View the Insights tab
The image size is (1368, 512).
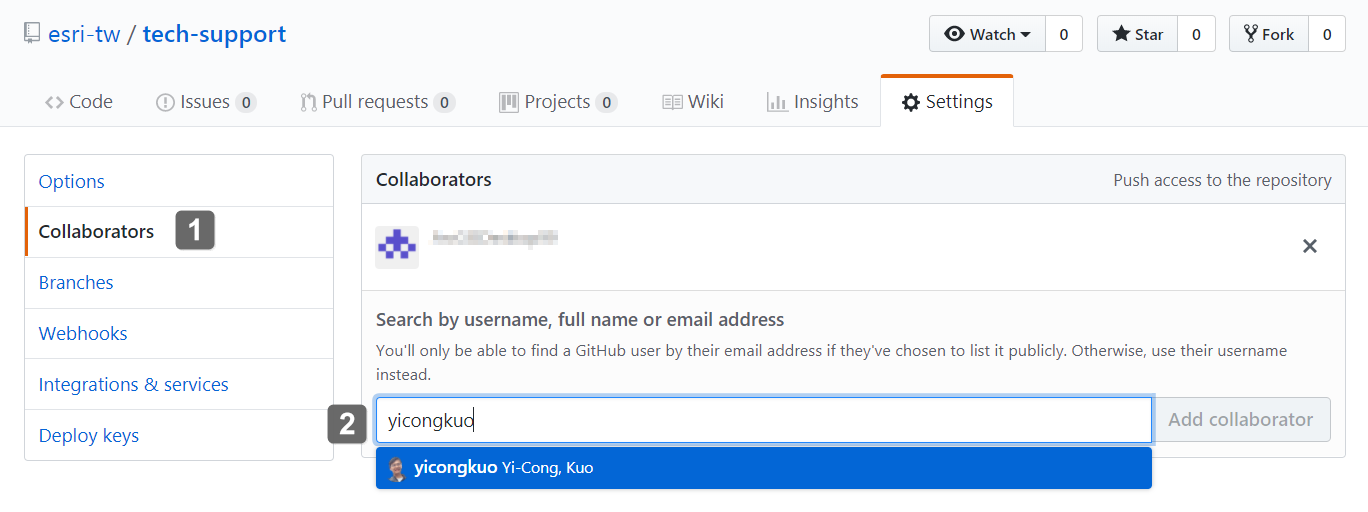click(x=812, y=102)
